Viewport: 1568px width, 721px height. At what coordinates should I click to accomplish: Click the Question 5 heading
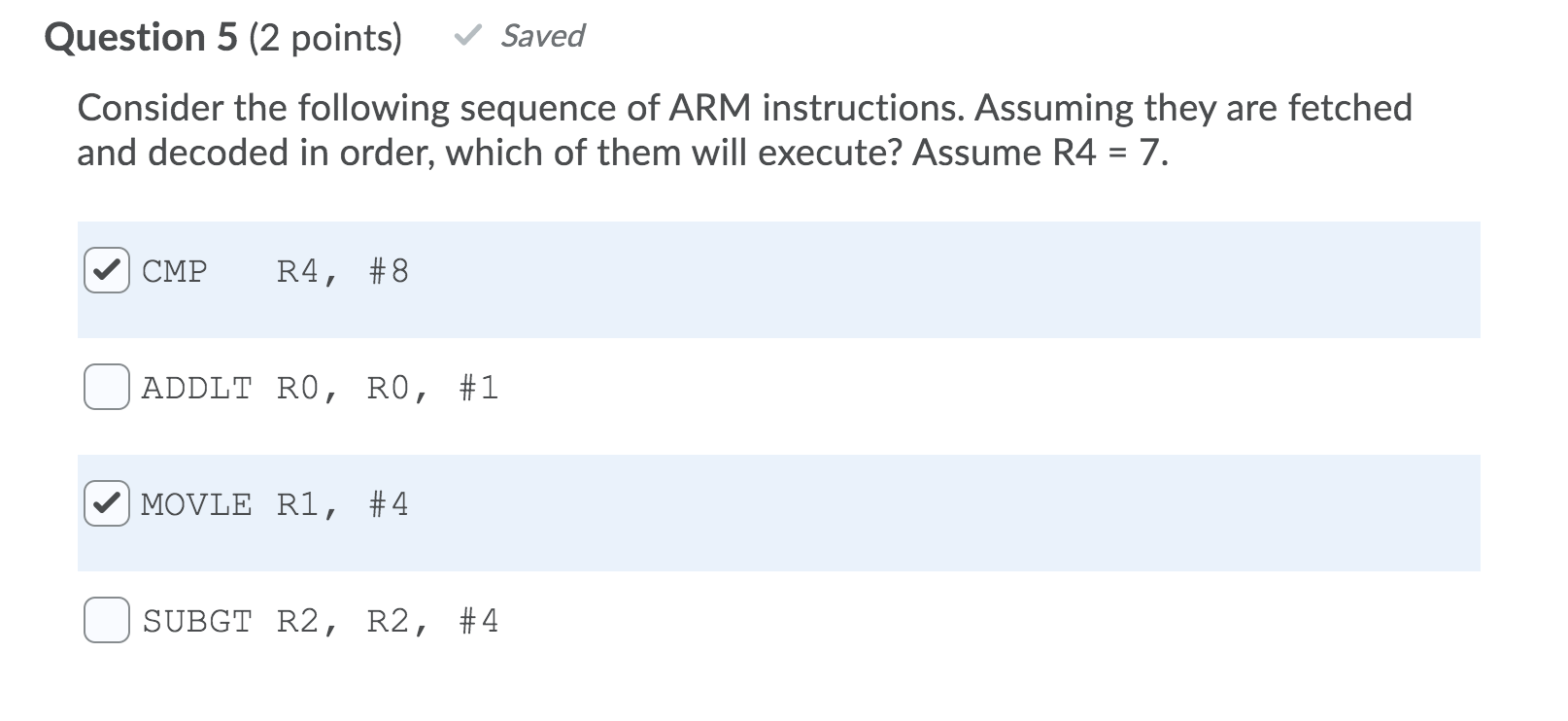click(141, 38)
